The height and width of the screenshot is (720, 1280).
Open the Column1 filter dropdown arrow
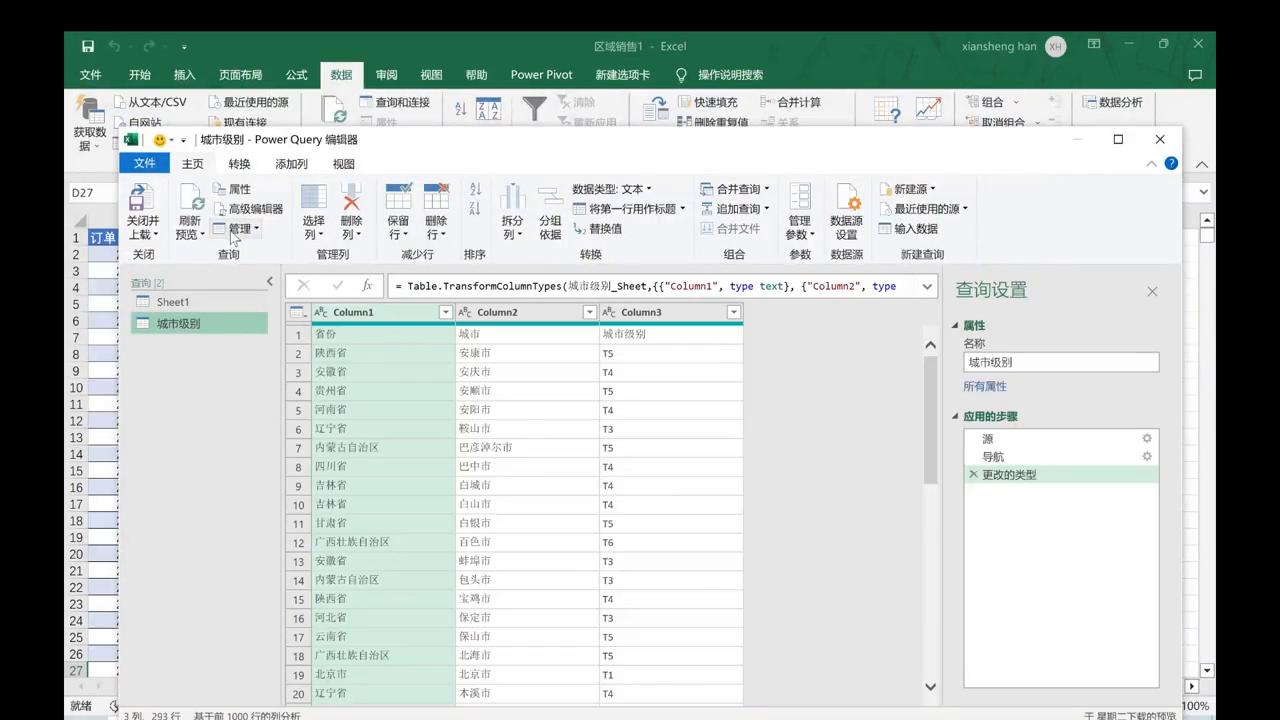(444, 312)
